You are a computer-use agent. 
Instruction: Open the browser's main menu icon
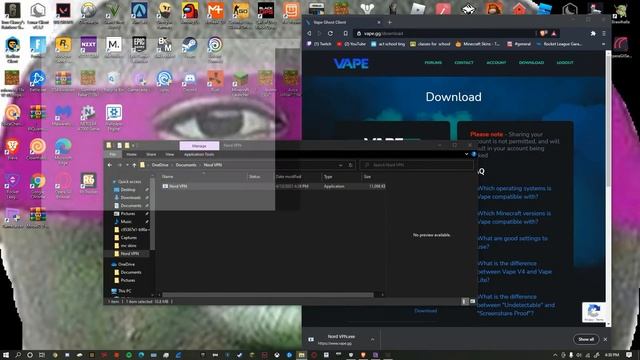point(604,33)
